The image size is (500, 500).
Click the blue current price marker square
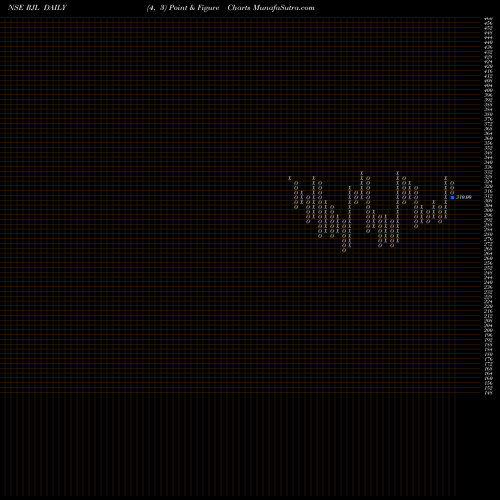click(x=452, y=197)
